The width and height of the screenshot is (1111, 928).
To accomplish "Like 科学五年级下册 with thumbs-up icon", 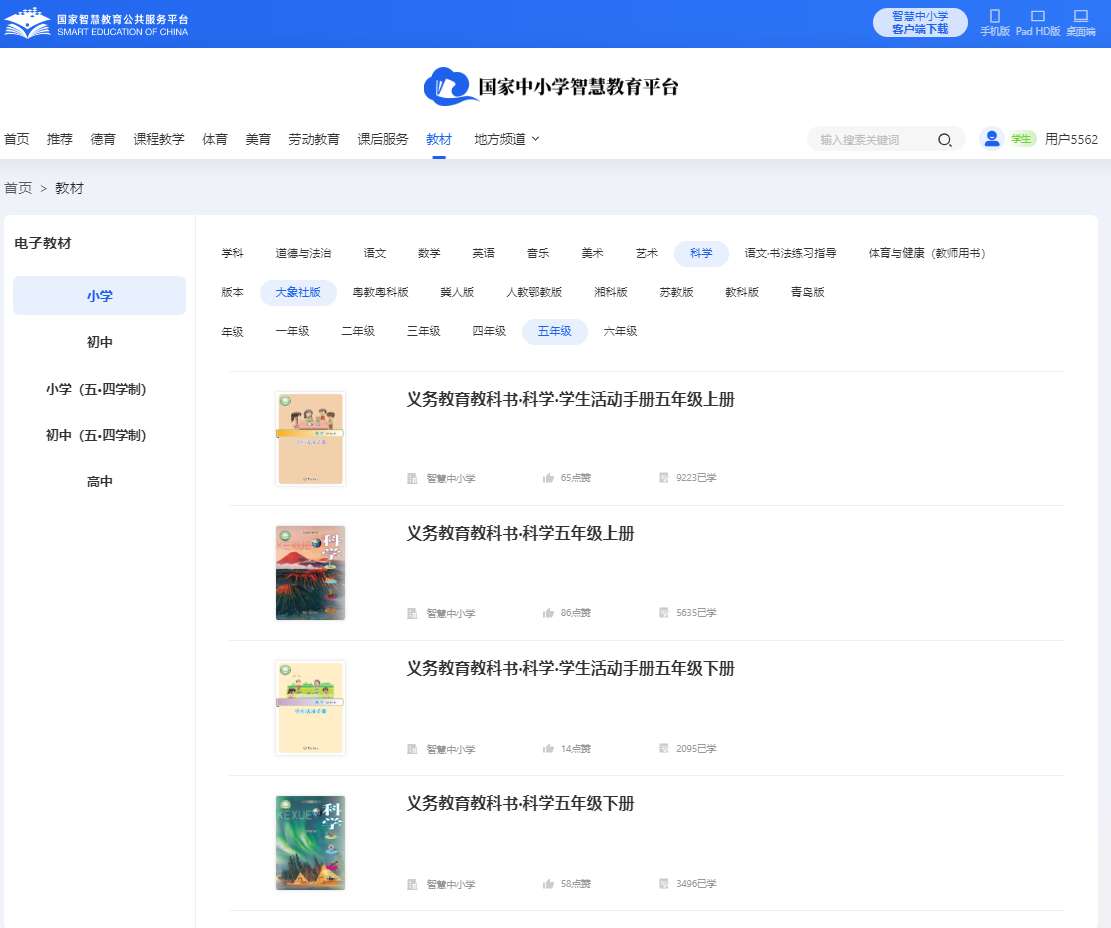I will [x=548, y=884].
